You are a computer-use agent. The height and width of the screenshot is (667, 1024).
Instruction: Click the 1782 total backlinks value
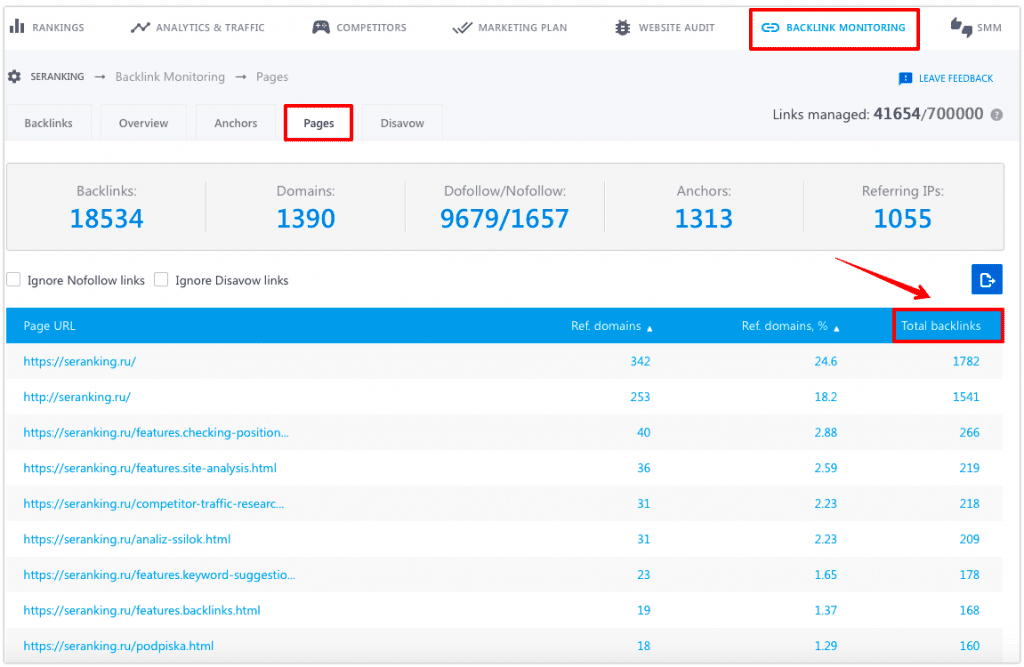pos(966,361)
